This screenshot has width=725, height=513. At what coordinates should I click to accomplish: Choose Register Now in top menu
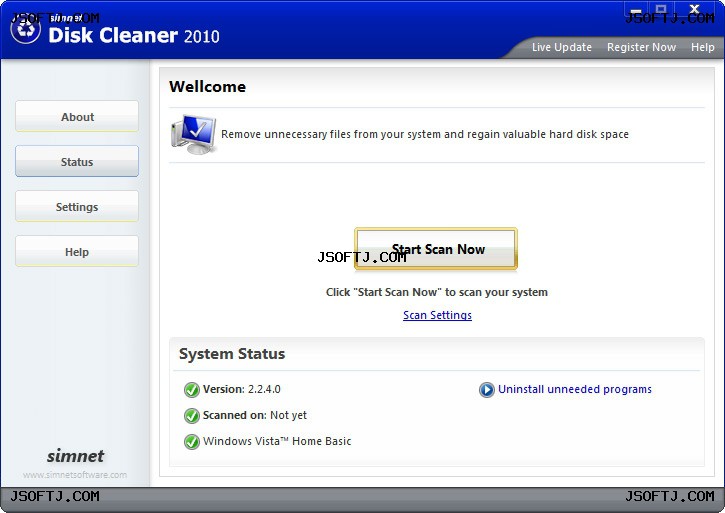[641, 47]
